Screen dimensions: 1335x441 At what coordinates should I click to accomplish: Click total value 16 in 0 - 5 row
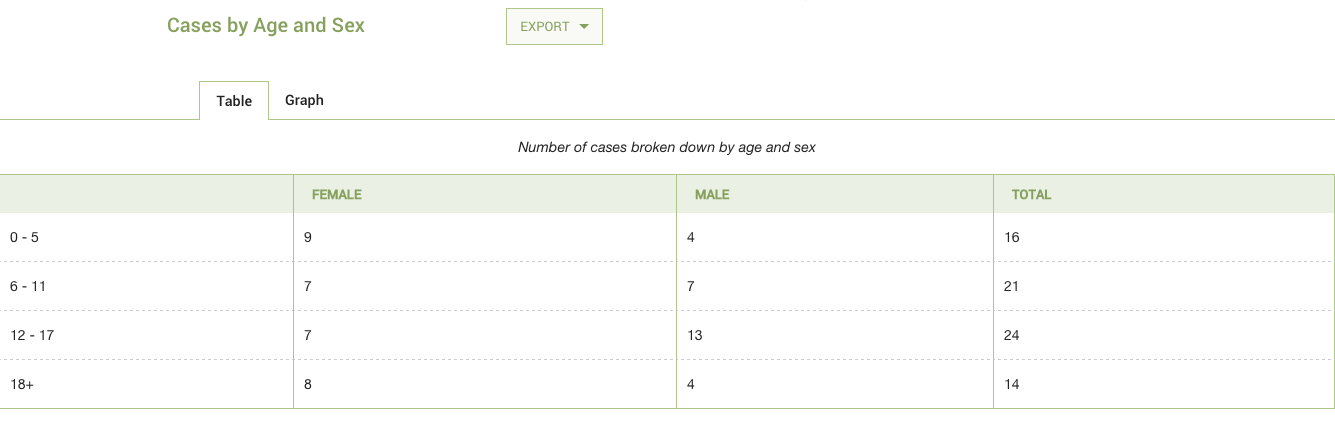coord(1011,237)
